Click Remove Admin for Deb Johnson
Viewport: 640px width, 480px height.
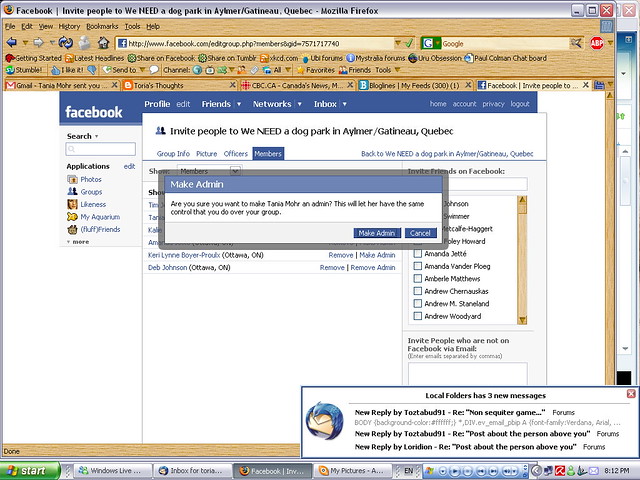tap(373, 267)
